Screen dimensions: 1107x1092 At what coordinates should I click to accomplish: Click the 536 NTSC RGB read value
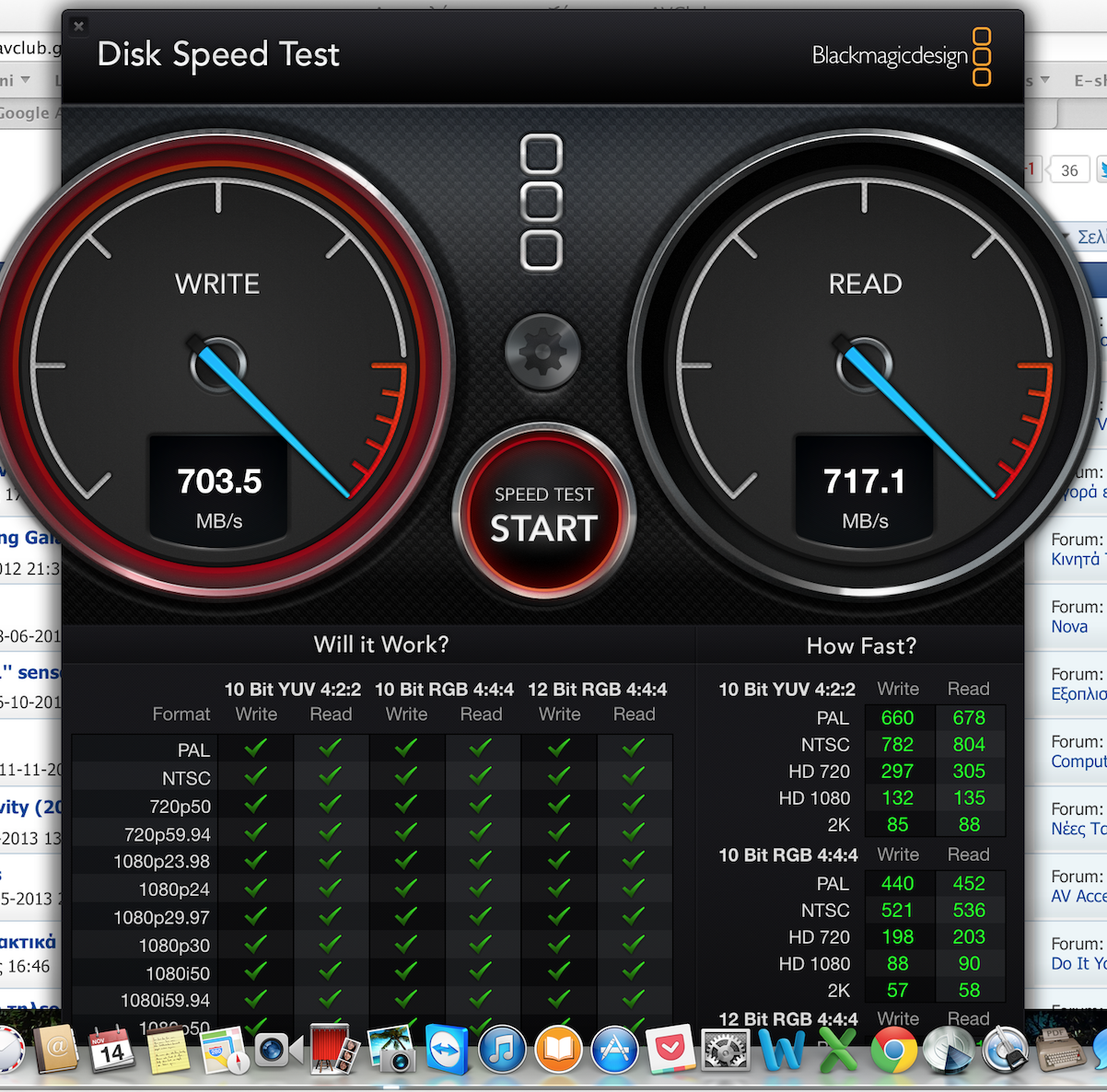[969, 911]
